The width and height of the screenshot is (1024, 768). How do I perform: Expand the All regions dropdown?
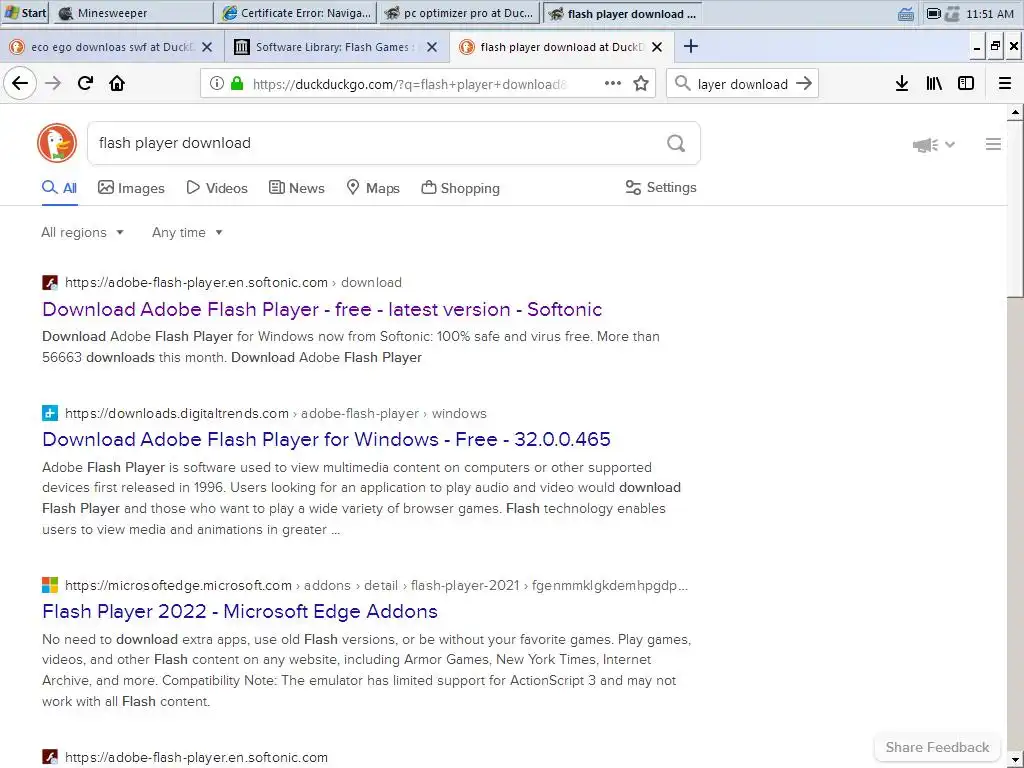(82, 232)
